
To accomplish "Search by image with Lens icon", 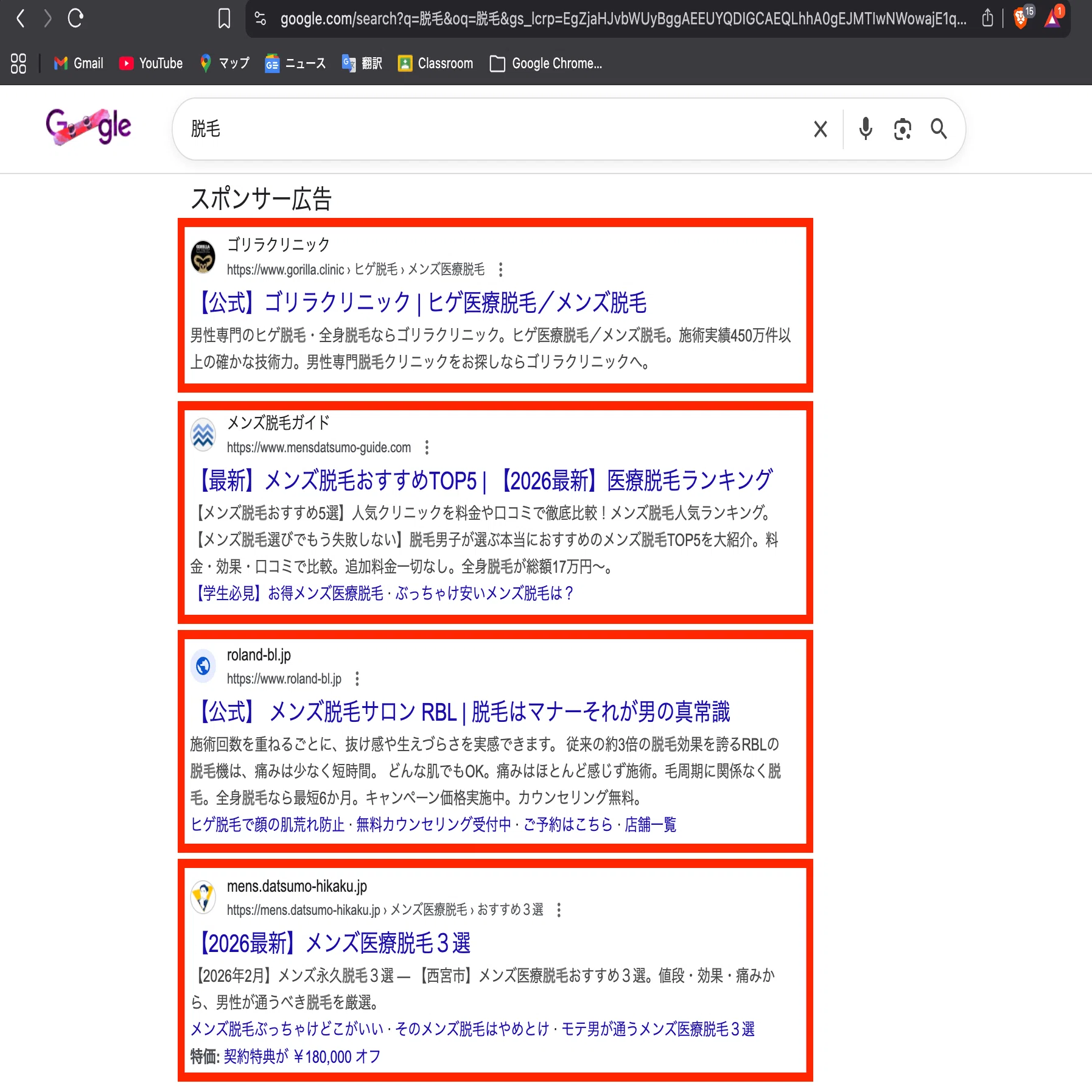I will click(903, 129).
